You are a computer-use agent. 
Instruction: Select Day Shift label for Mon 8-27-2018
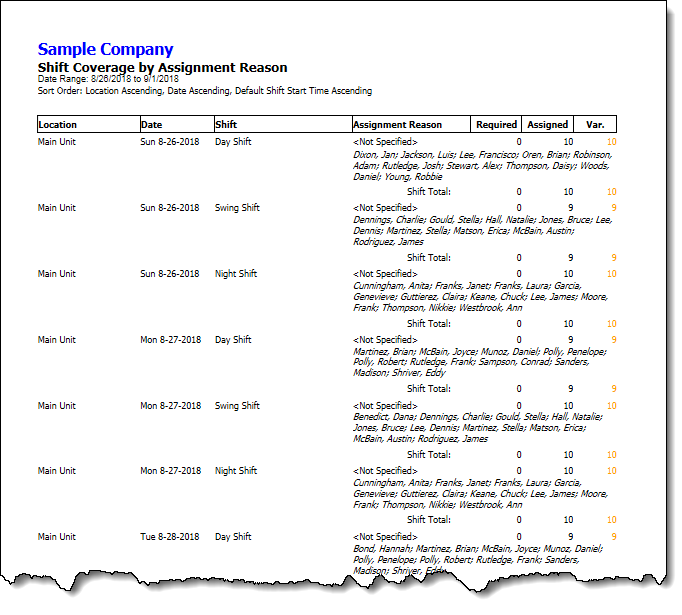coord(233,340)
